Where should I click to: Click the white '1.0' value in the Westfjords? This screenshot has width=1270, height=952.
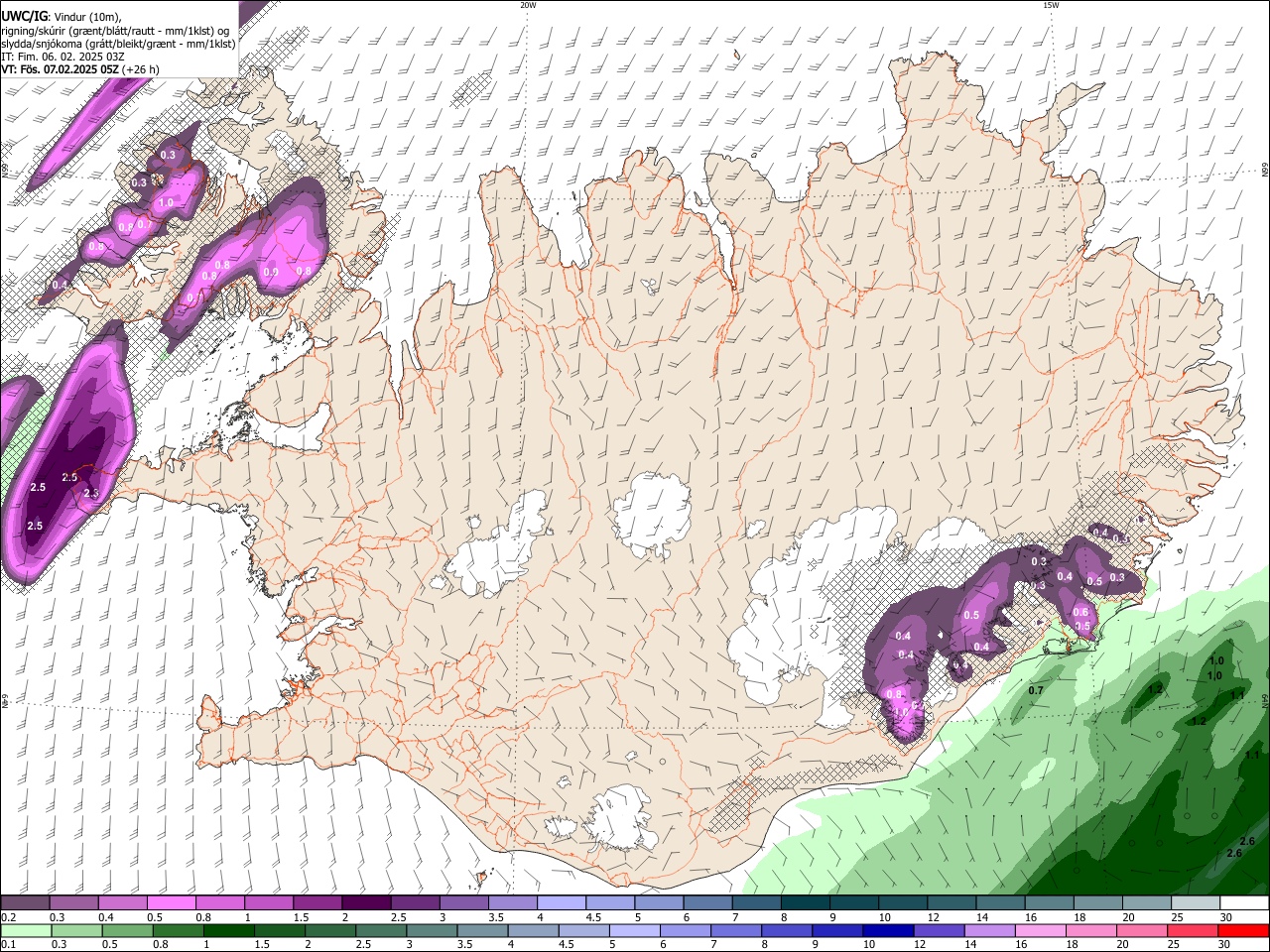166,202
